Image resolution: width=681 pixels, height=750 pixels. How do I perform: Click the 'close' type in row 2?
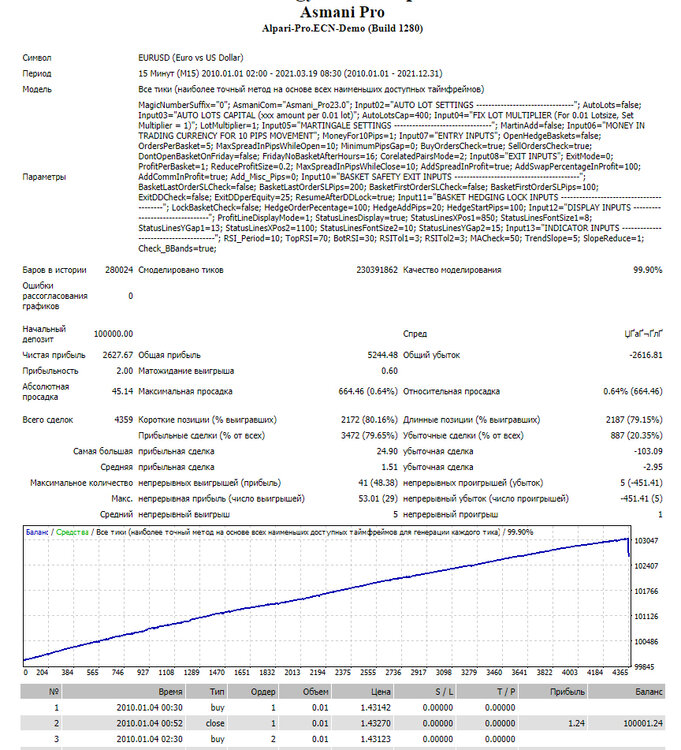[215, 723]
